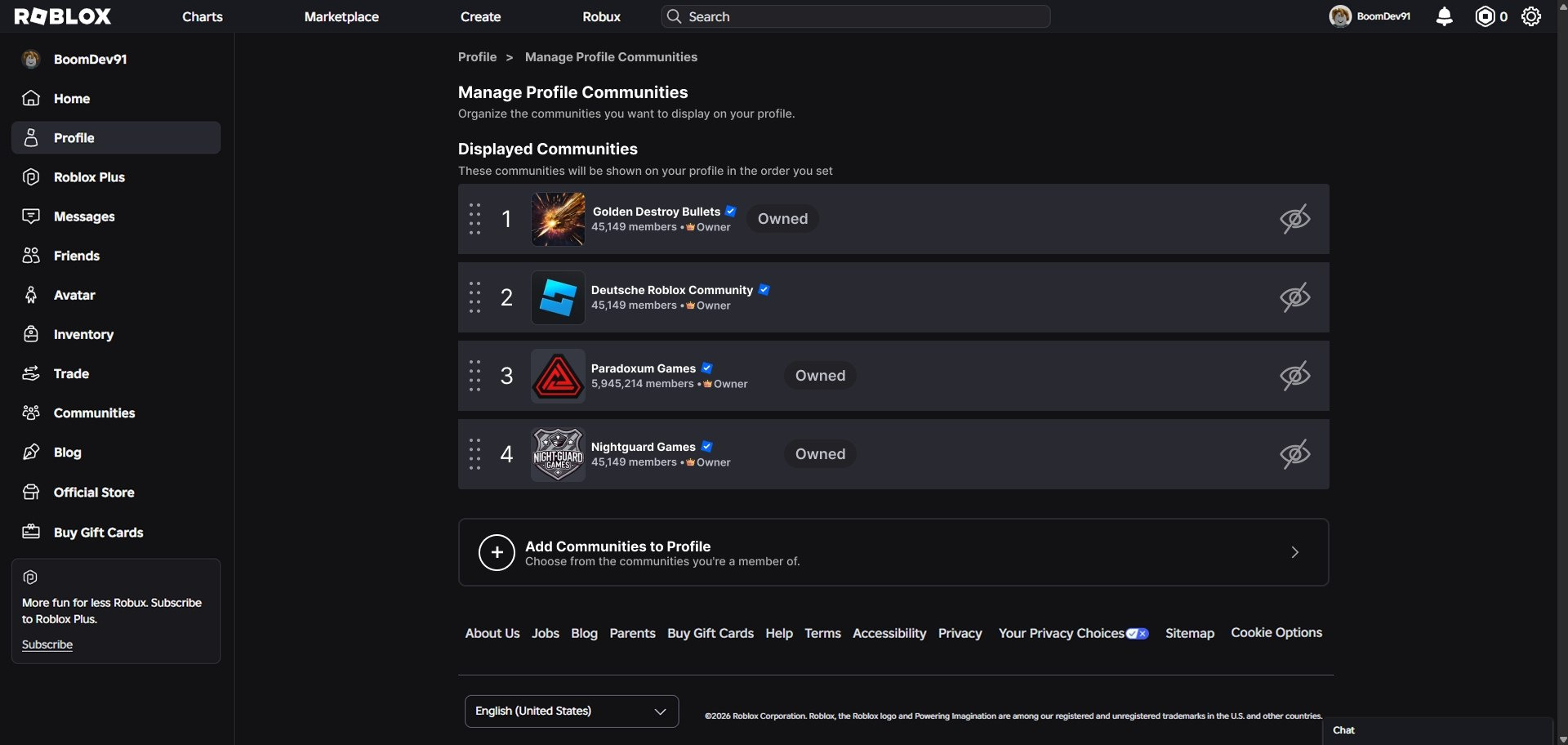Click the search magnifier icon
1568x745 pixels.
coord(674,16)
